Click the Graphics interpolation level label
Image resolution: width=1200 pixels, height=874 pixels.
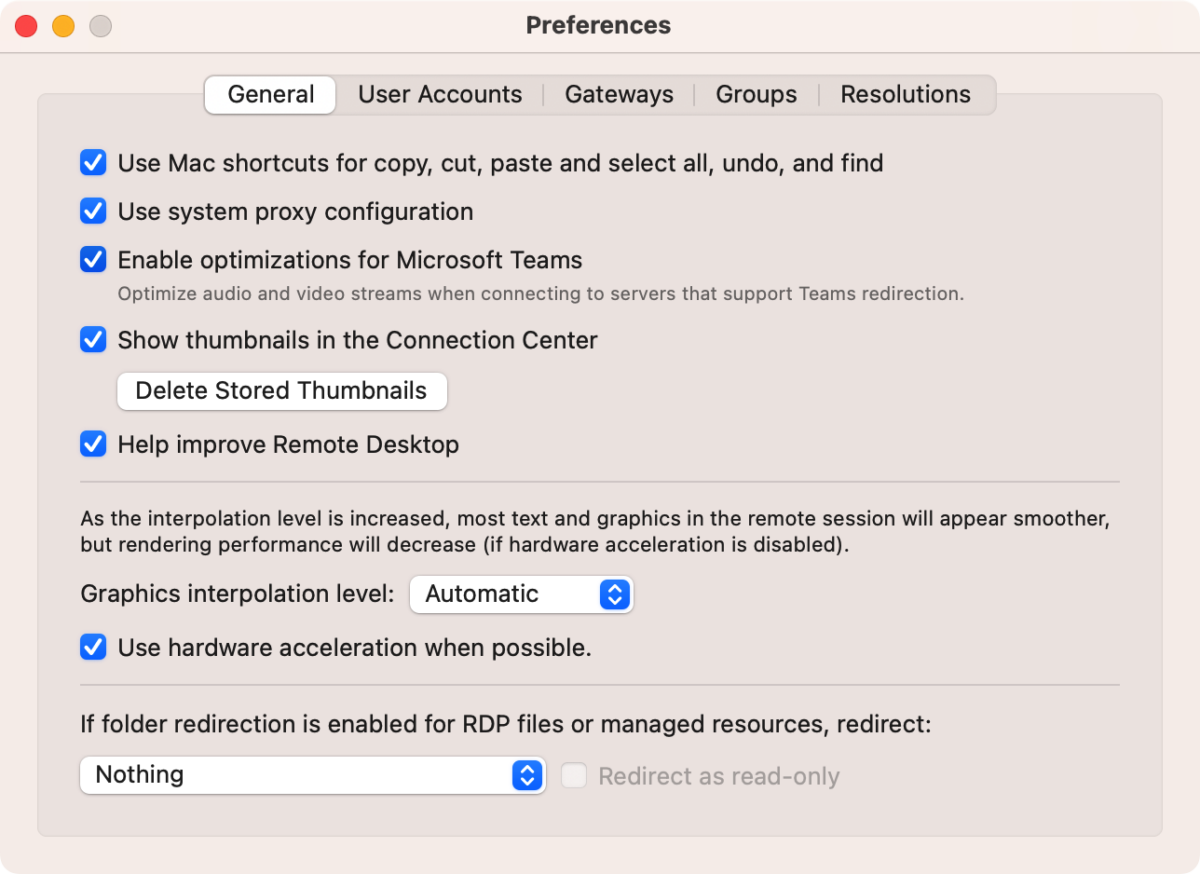238,594
